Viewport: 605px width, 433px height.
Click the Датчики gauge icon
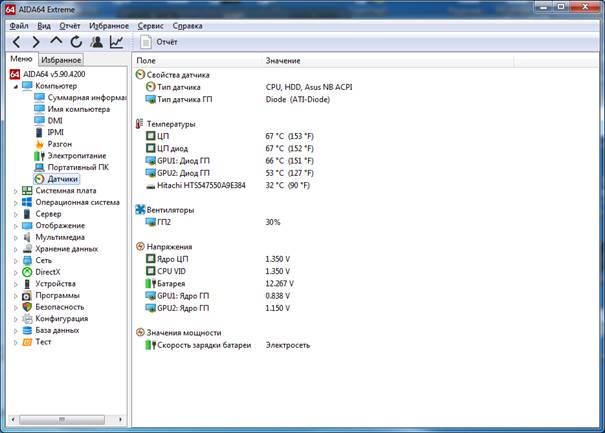[39, 179]
